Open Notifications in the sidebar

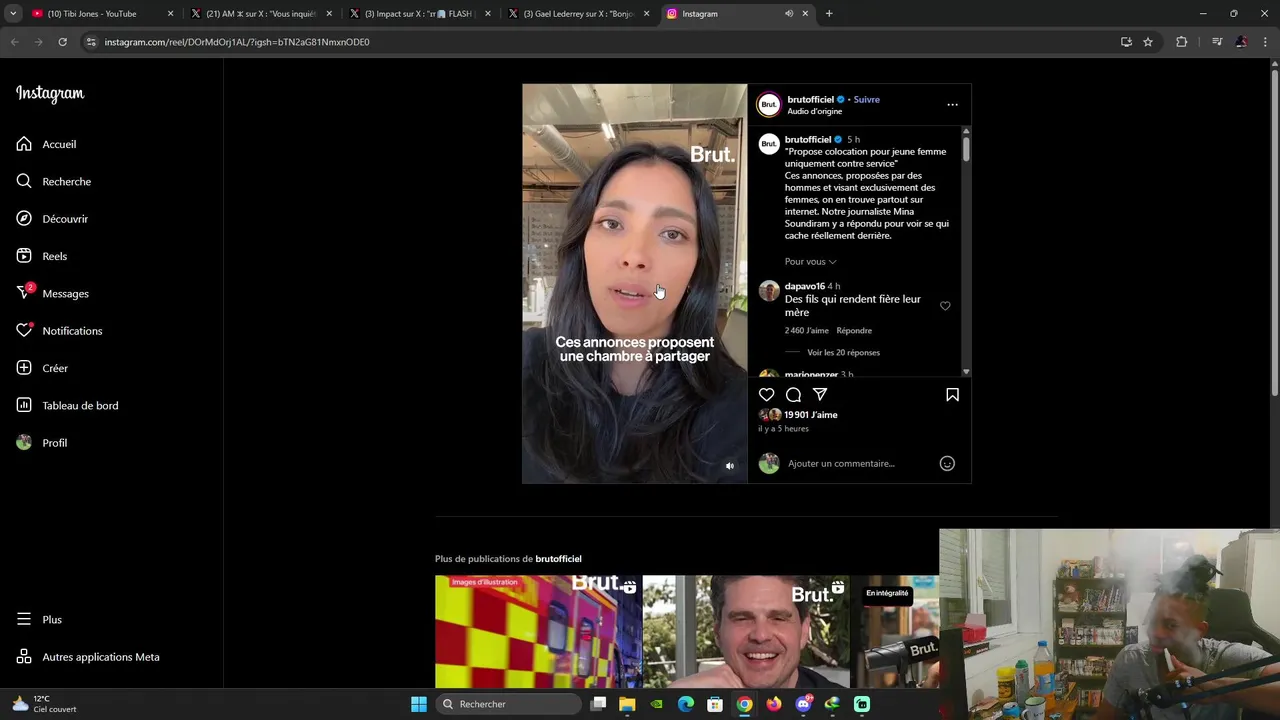59,331
